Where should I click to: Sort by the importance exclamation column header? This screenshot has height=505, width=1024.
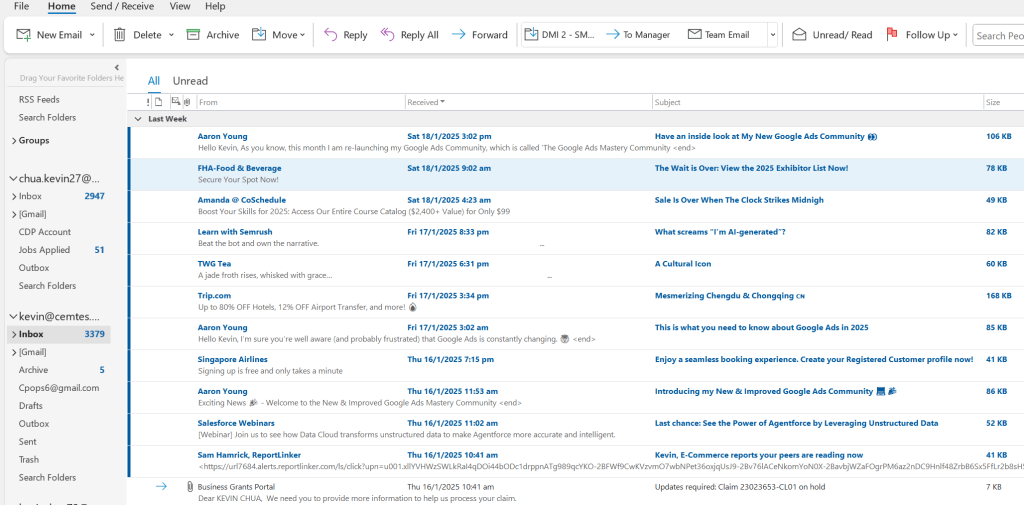[148, 102]
